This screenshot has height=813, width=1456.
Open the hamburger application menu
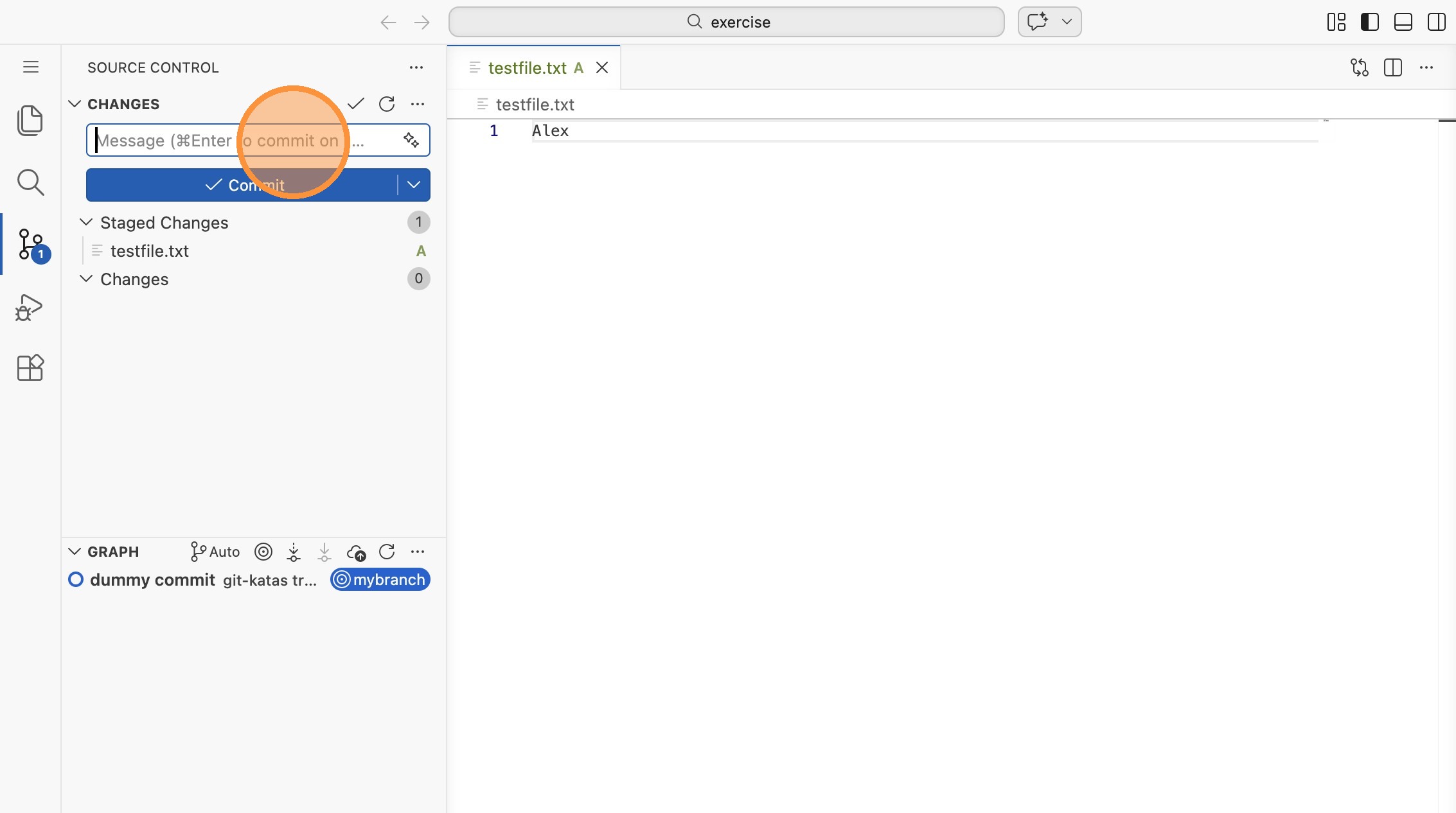click(31, 67)
